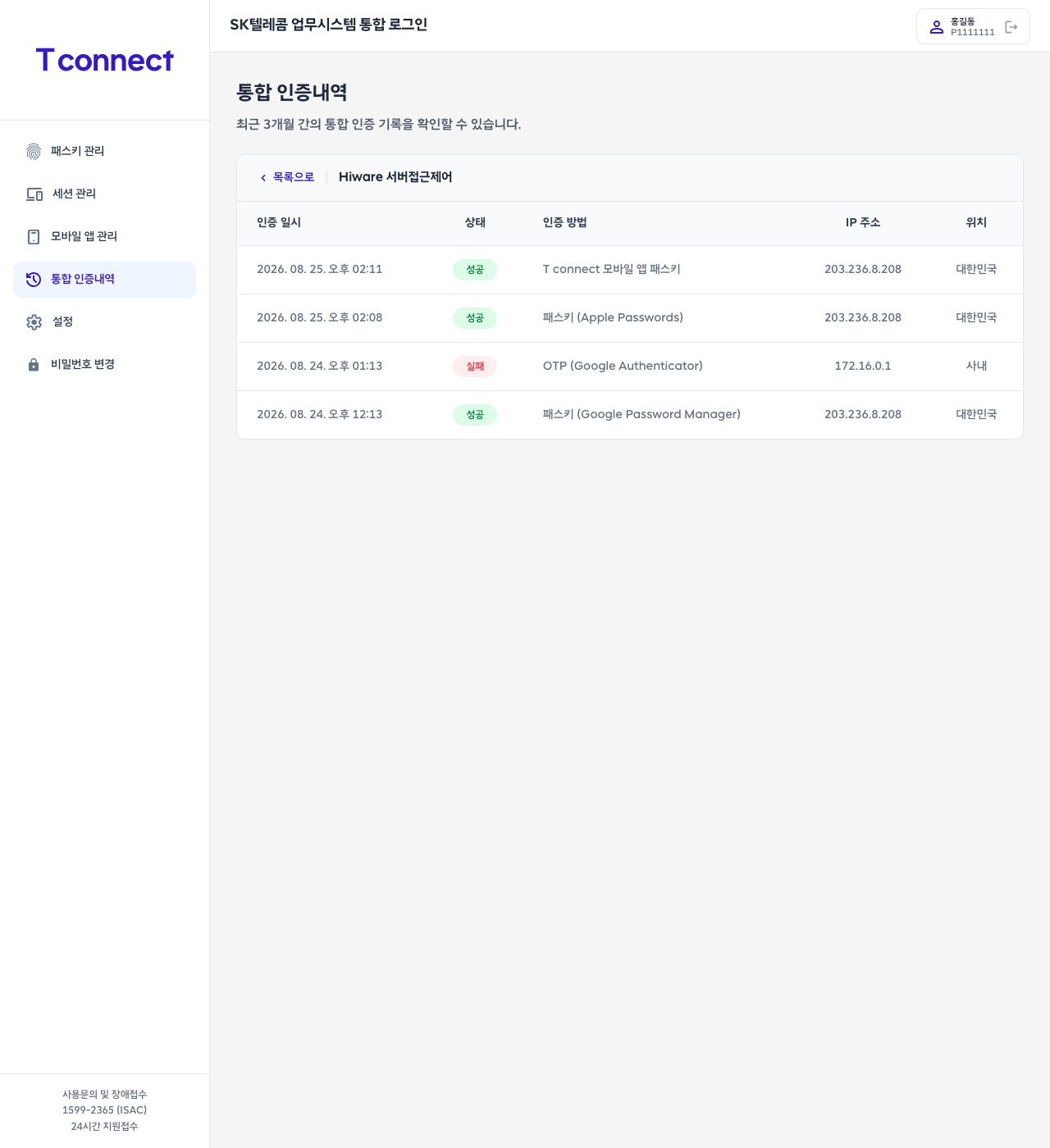Image resolution: width=1050 pixels, height=1148 pixels.
Task: Click the 사내 location cell
Action: pos(976,367)
